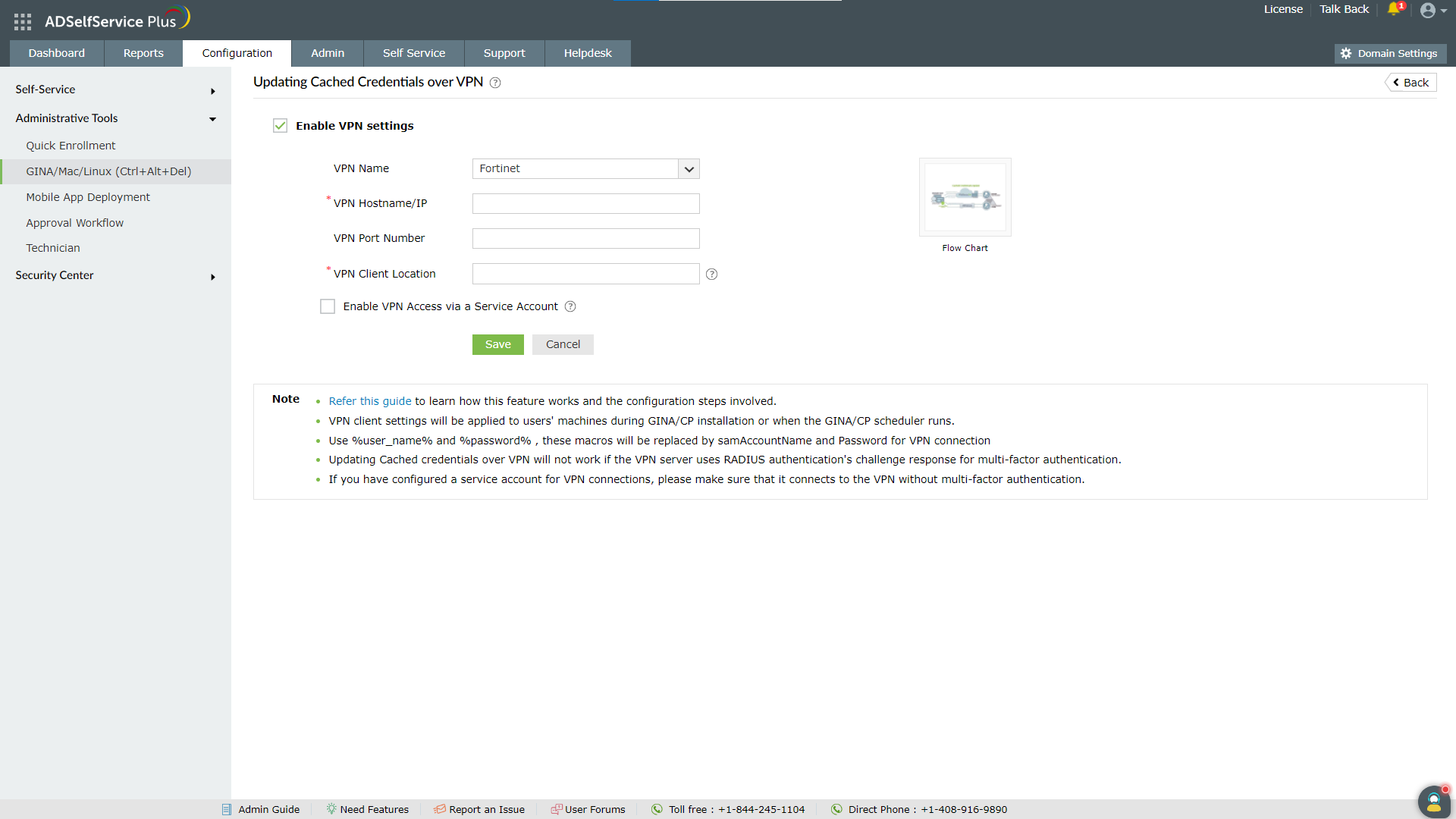Click the help icon beside the page title
This screenshot has width=1456, height=819.
(x=495, y=83)
